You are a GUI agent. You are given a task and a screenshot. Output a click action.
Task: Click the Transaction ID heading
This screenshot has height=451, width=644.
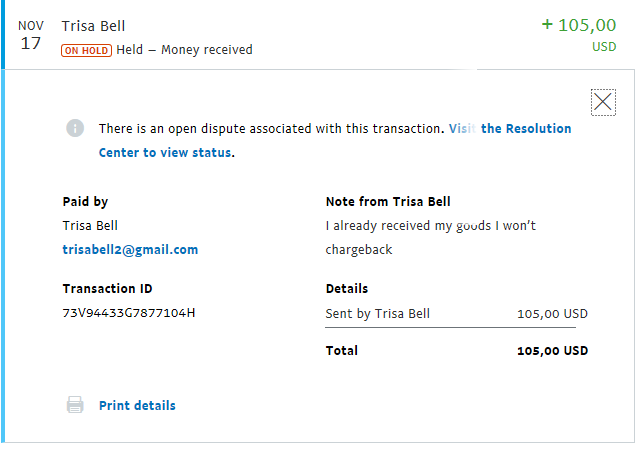click(107, 289)
